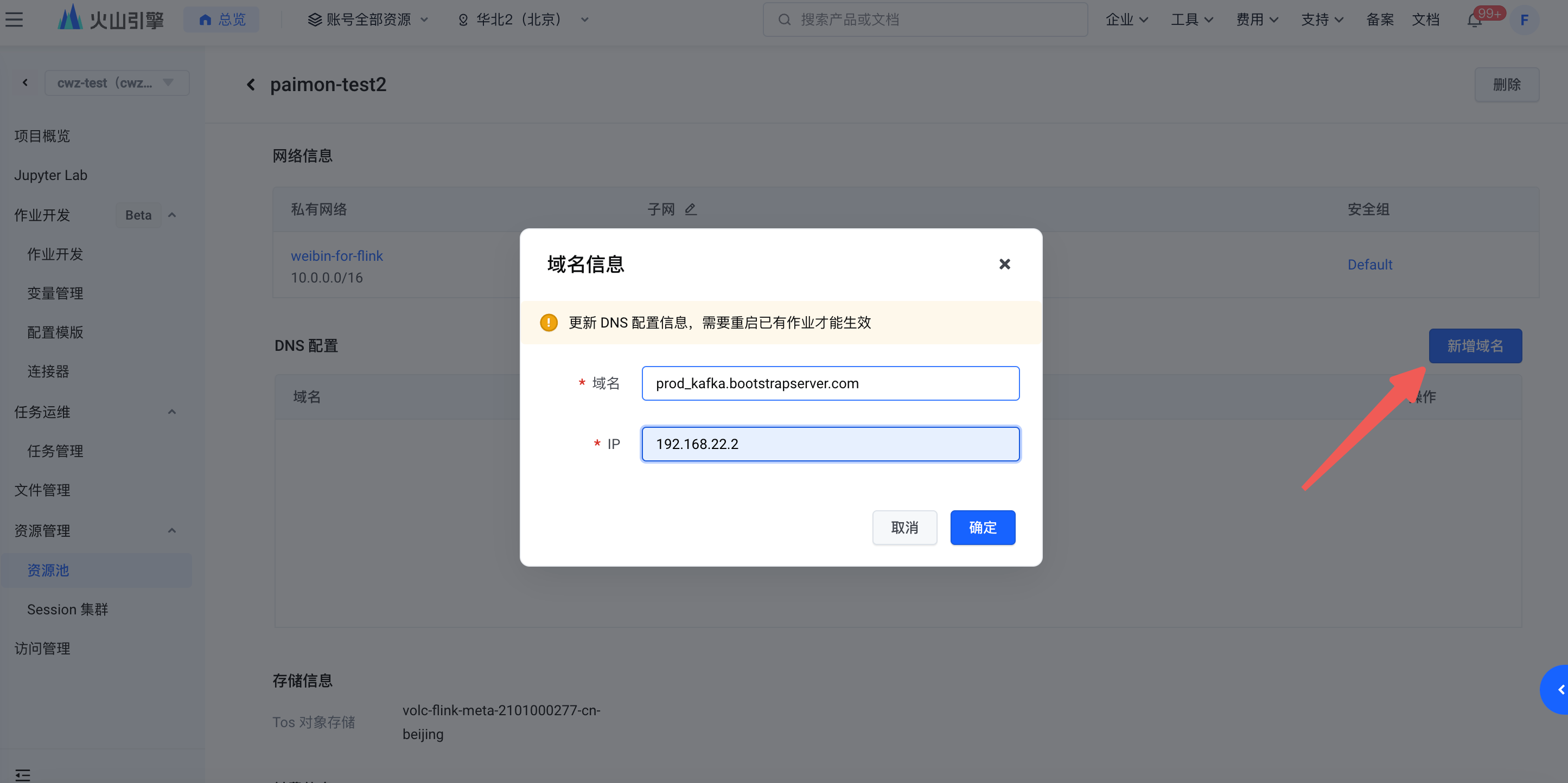Screen dimensions: 1568x783
Task: Open 支持 menu
Action: 1322,20
